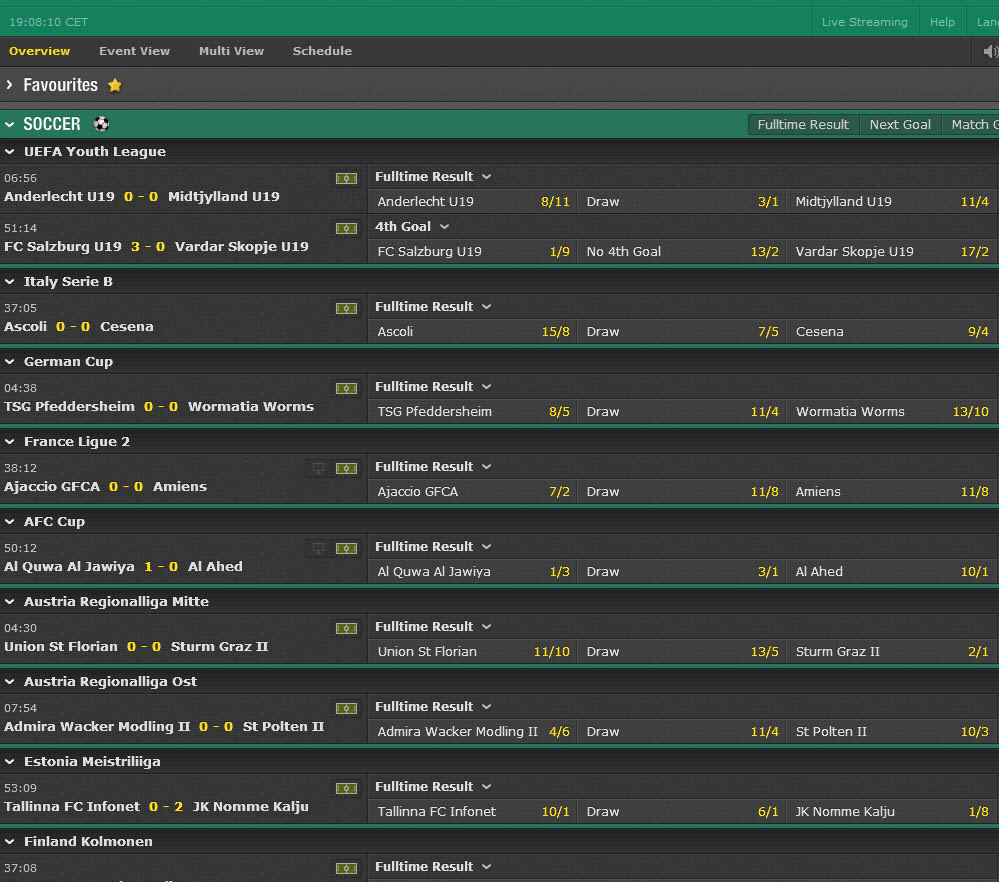Image resolution: width=999 pixels, height=882 pixels.
Task: Select Next Goal market tab
Action: point(900,124)
